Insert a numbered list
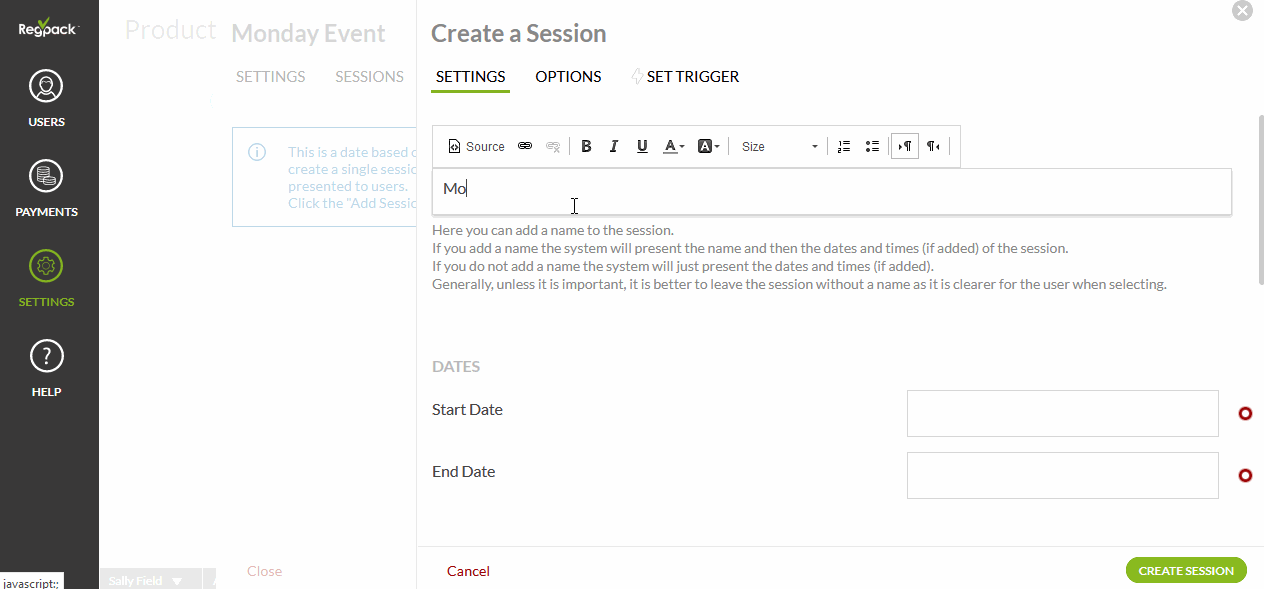The image size is (1264, 589). (x=844, y=147)
